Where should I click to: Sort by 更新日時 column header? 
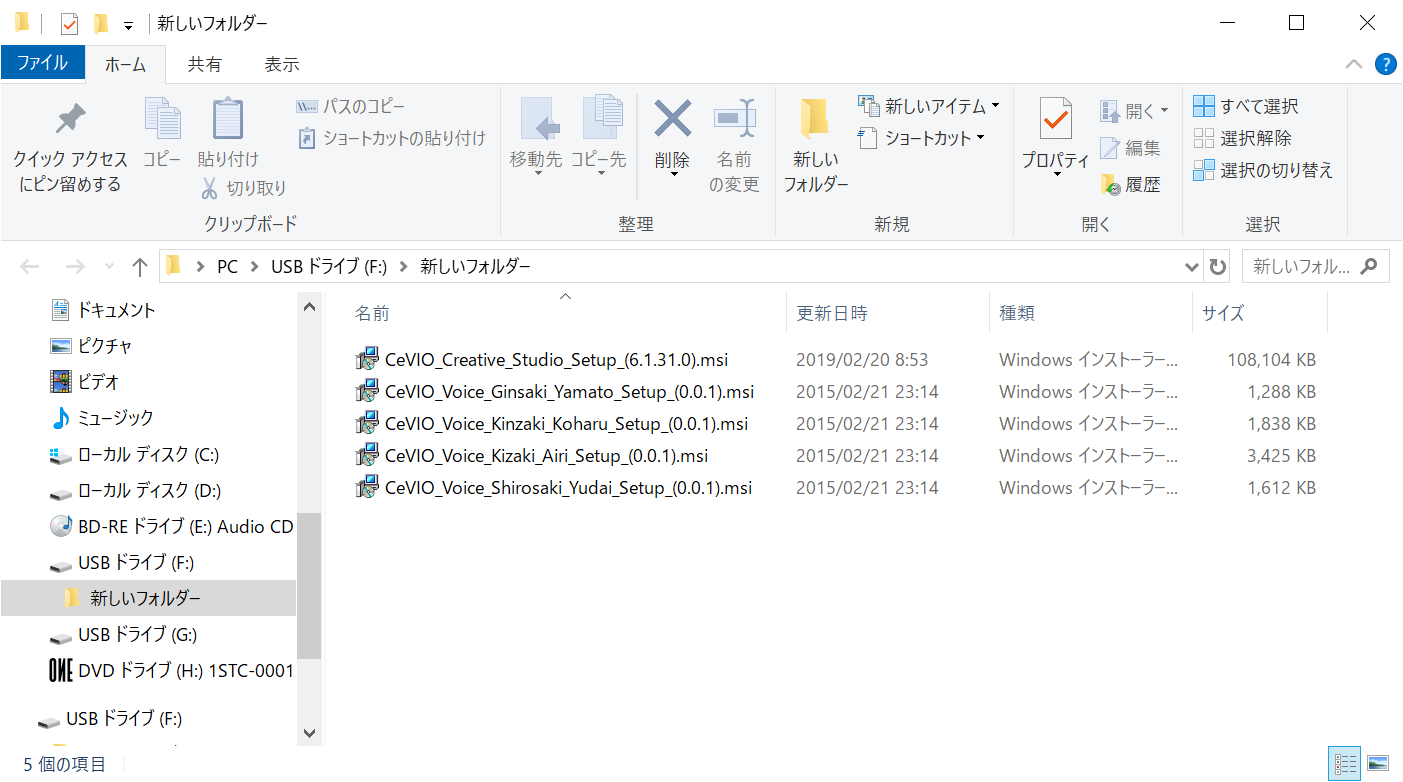point(832,314)
